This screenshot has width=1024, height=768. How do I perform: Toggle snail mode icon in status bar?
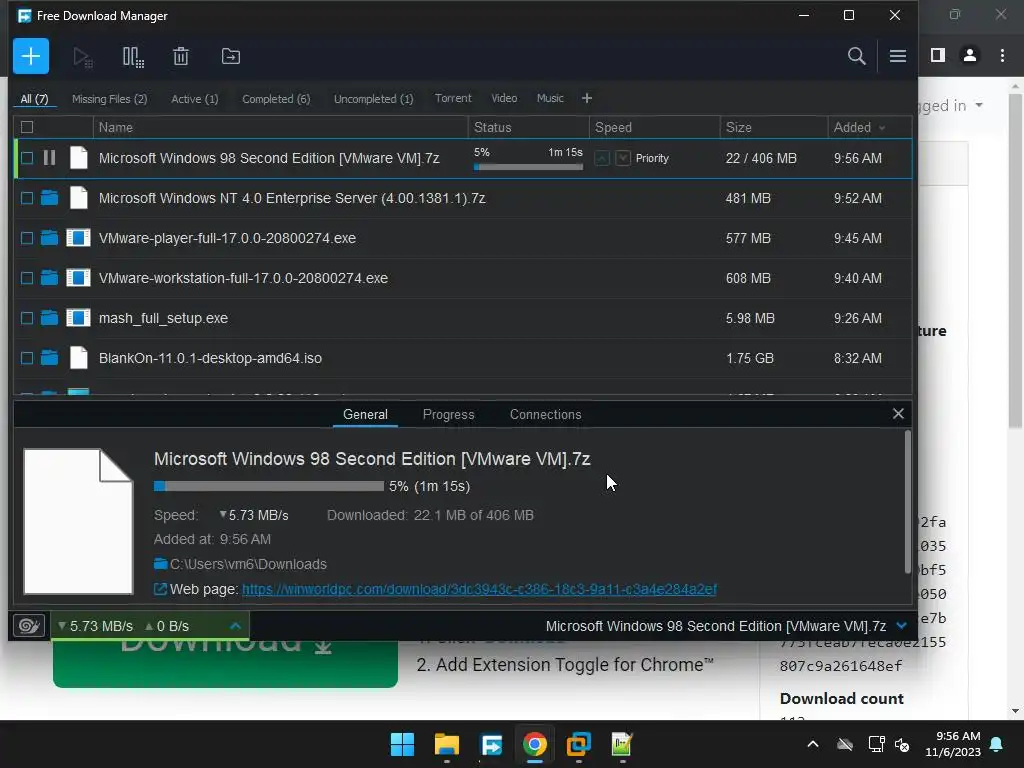(x=29, y=626)
